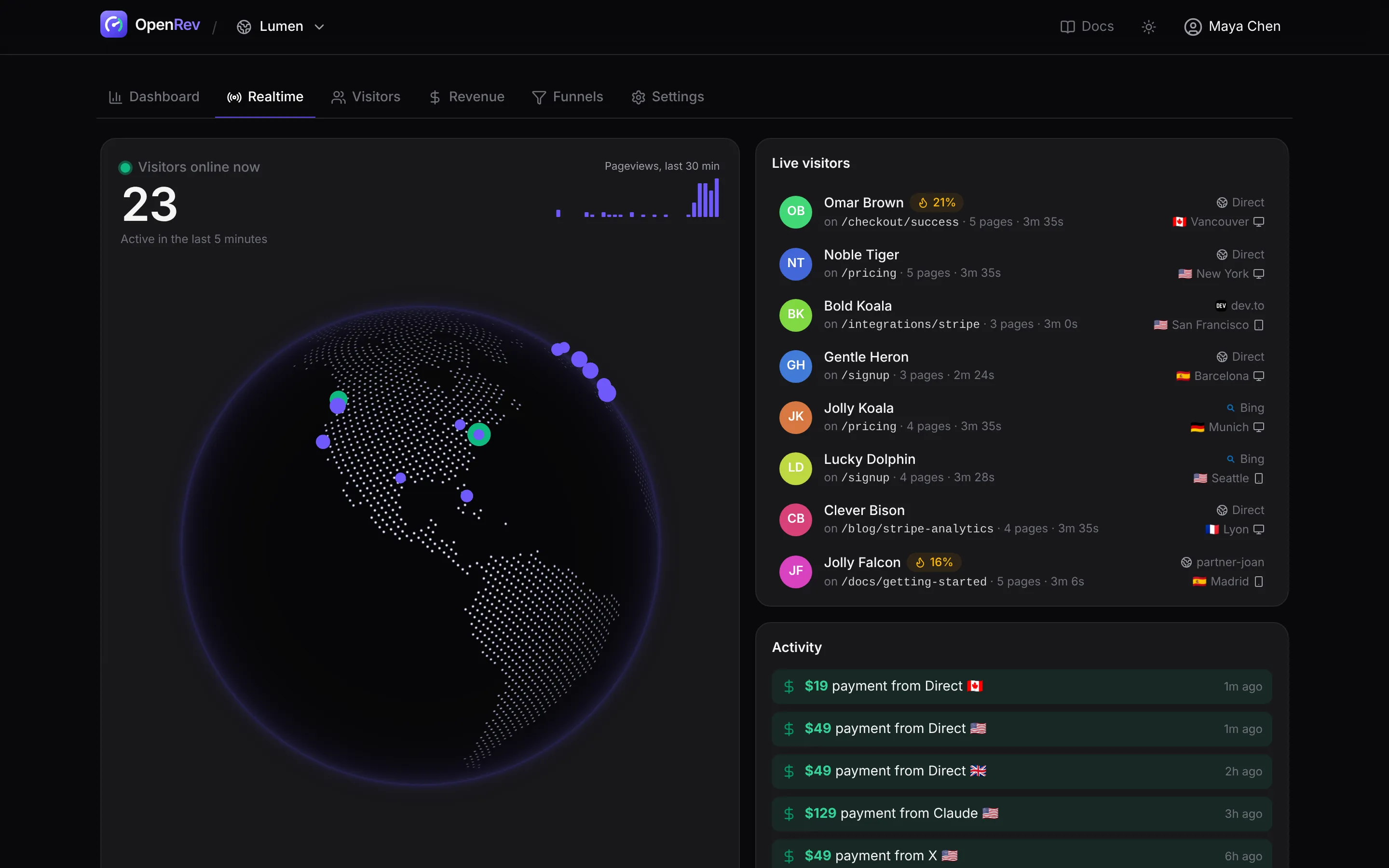Click the /blog/stripe-analytics page path
This screenshot has width=1389, height=868.
(917, 529)
